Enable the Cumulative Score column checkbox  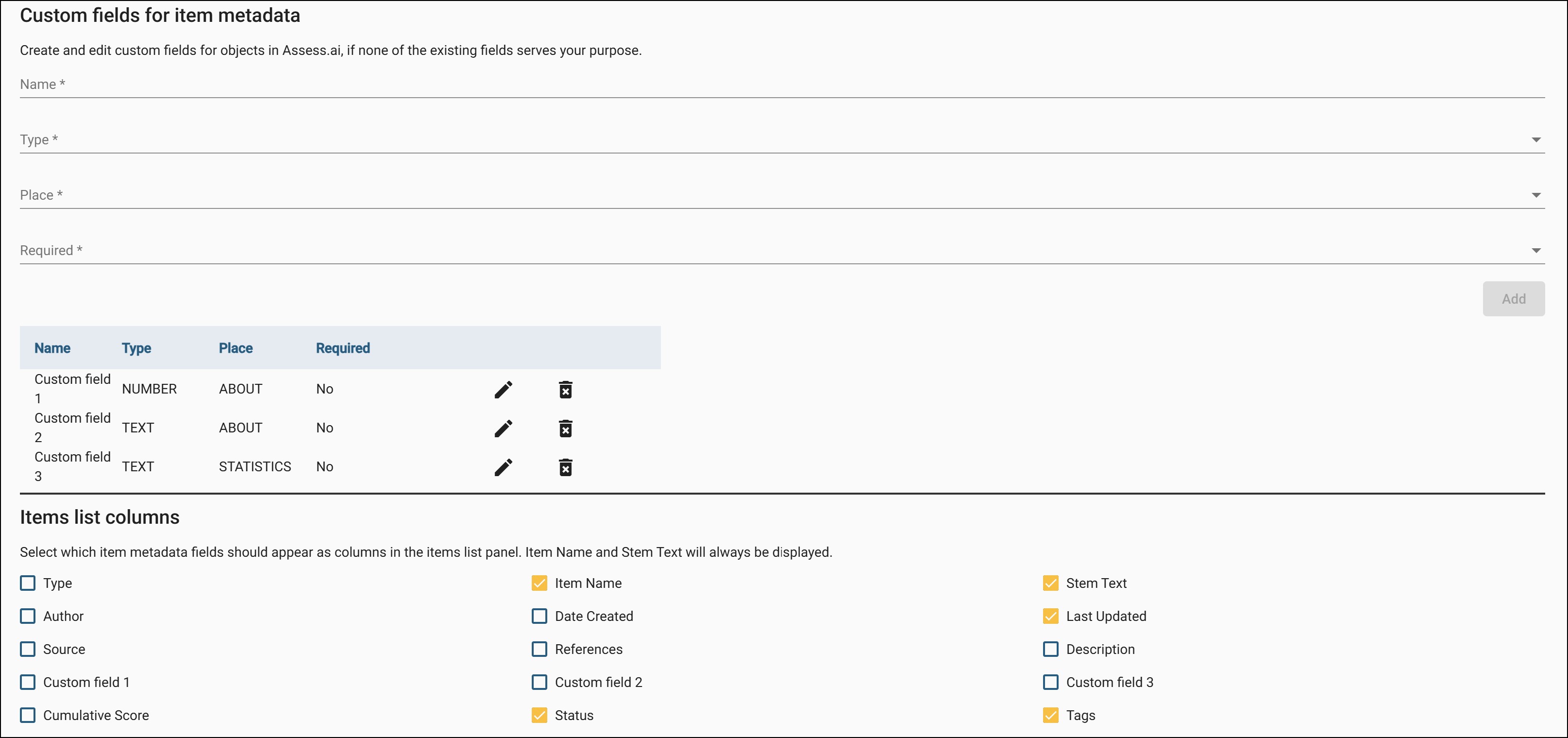click(x=28, y=715)
